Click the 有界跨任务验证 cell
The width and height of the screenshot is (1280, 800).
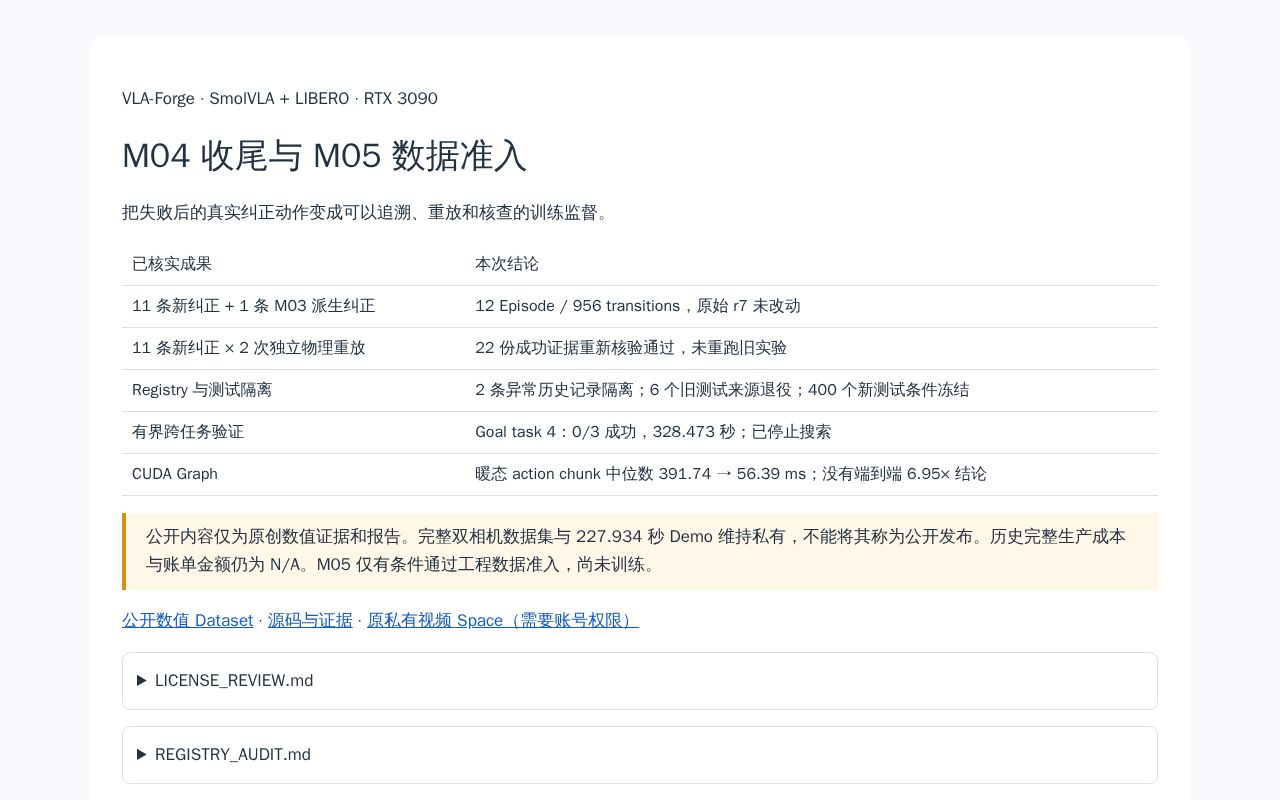coord(293,432)
